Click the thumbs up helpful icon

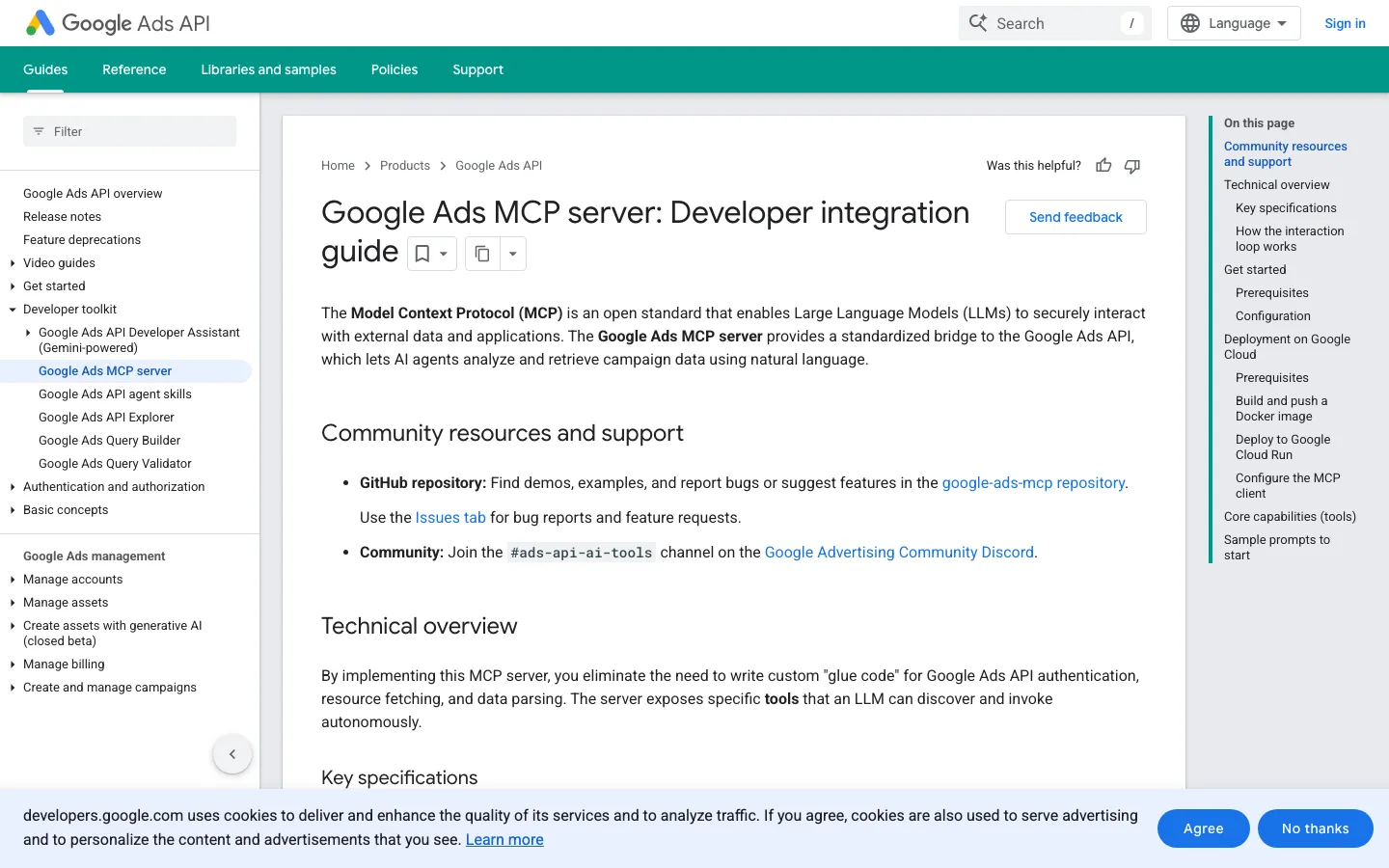(x=1103, y=166)
